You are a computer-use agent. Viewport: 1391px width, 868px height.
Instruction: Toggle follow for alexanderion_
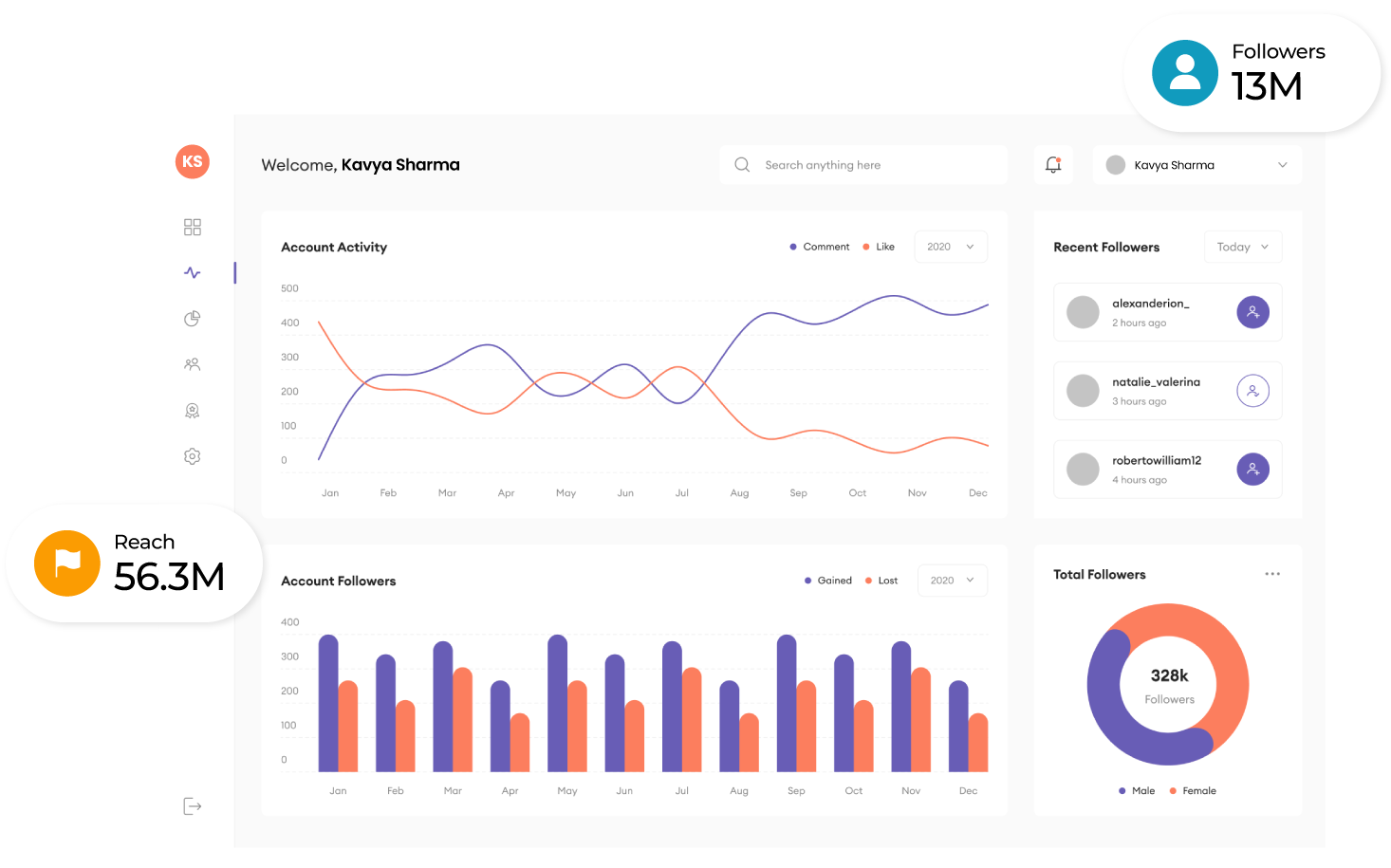1252,312
